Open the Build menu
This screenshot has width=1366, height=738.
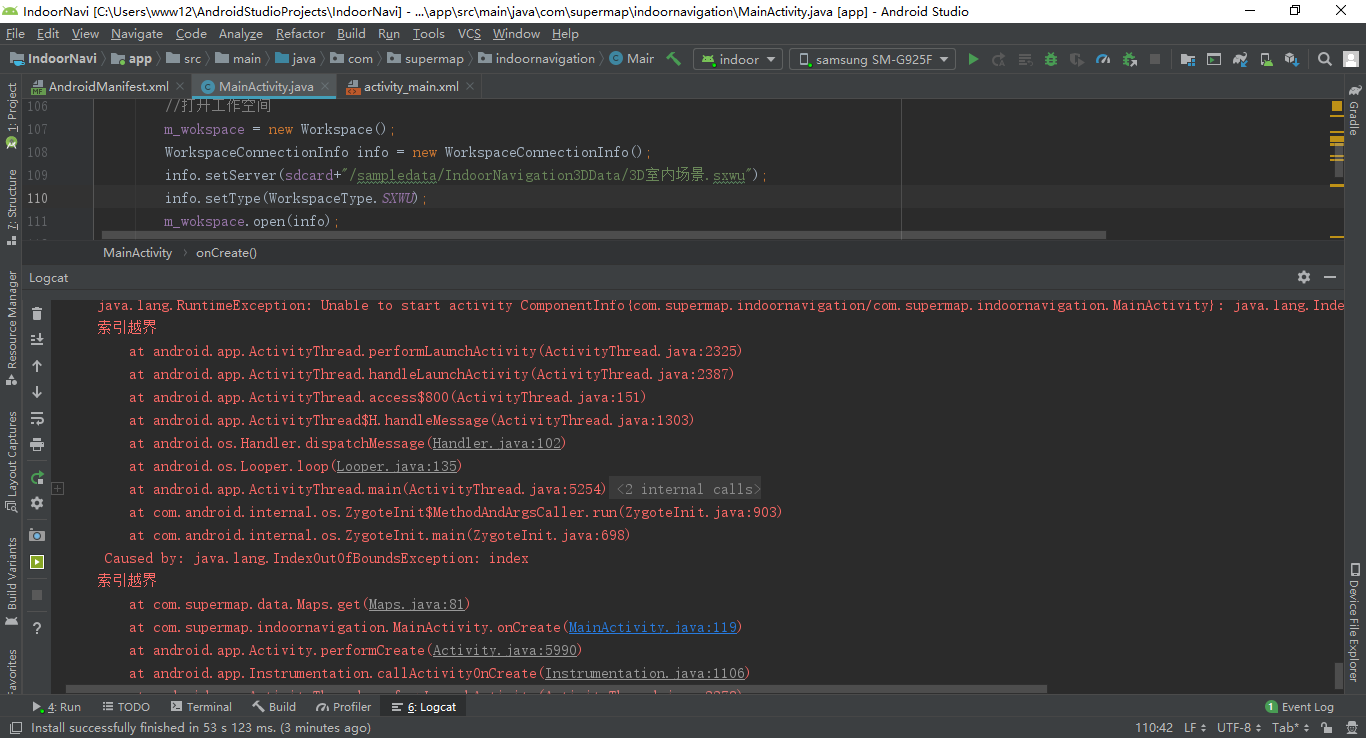click(x=351, y=33)
